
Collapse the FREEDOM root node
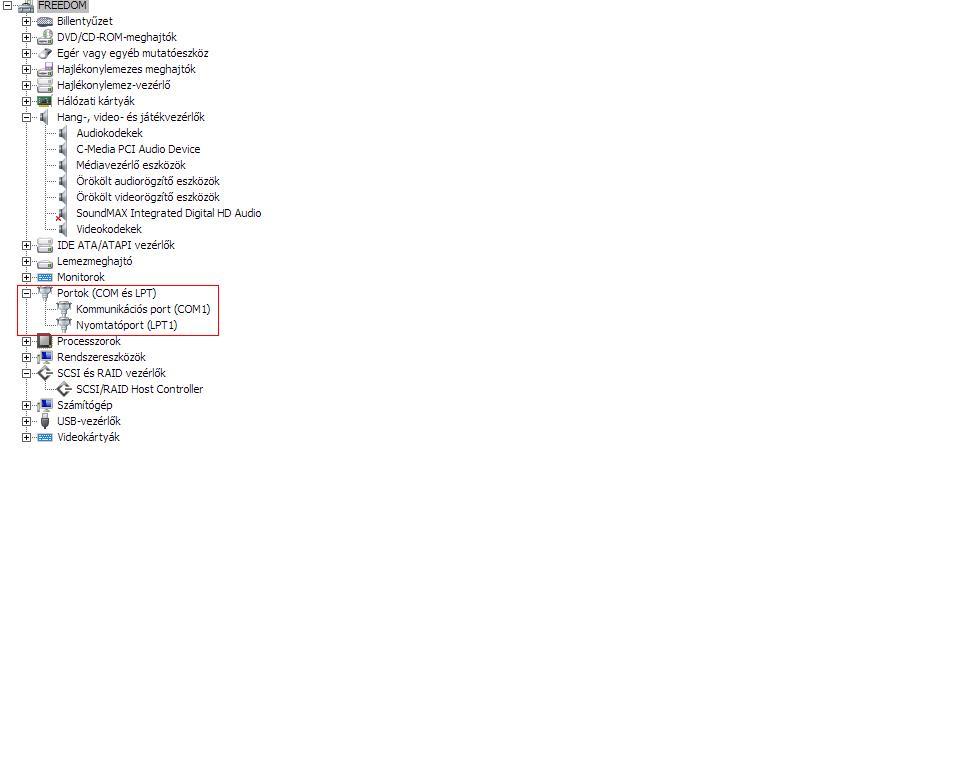[x=7, y=6]
